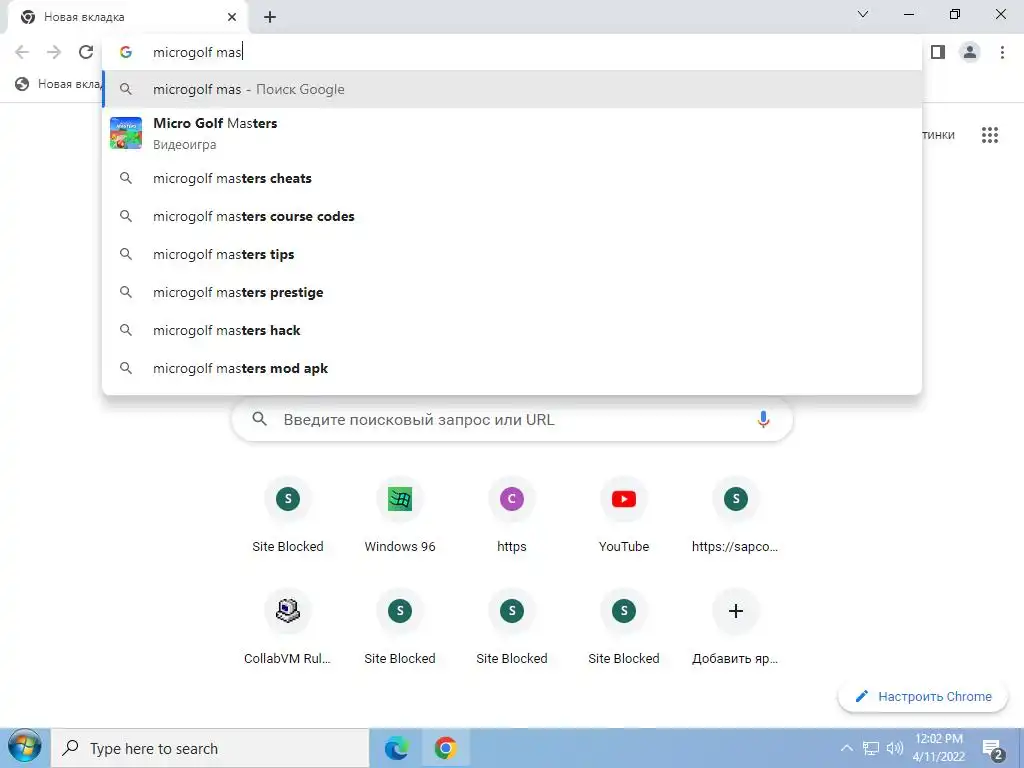Open the Windows 96 shortcut tile

click(400, 516)
